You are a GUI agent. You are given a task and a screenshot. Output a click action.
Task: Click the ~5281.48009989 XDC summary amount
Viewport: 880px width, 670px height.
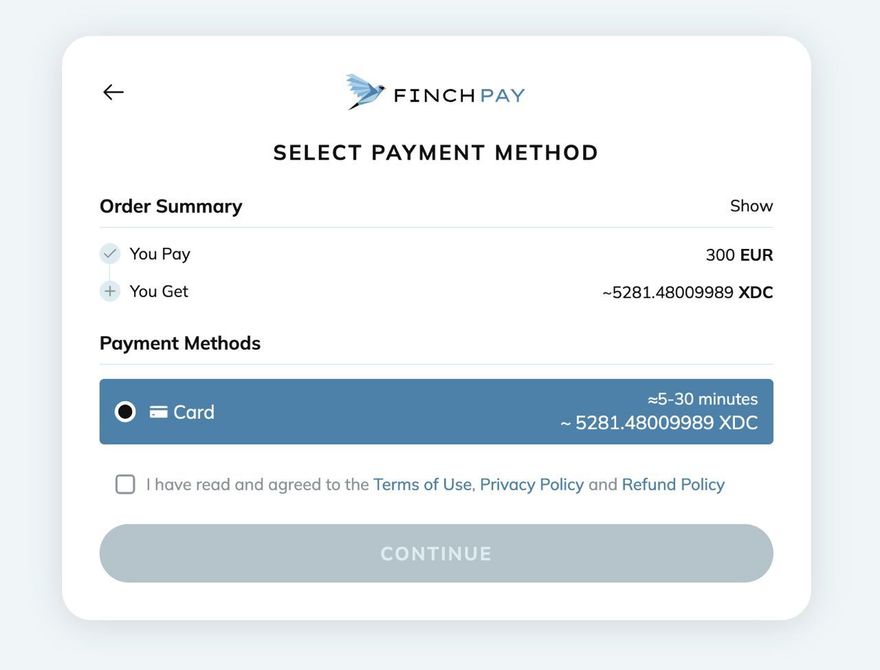[x=687, y=293]
